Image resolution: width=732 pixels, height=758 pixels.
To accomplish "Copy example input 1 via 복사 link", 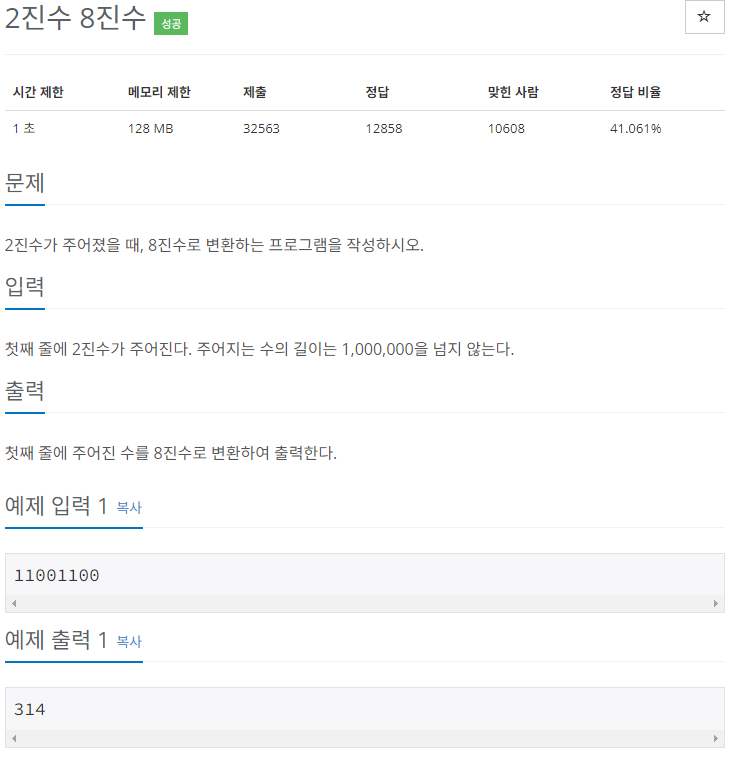I will pos(129,507).
